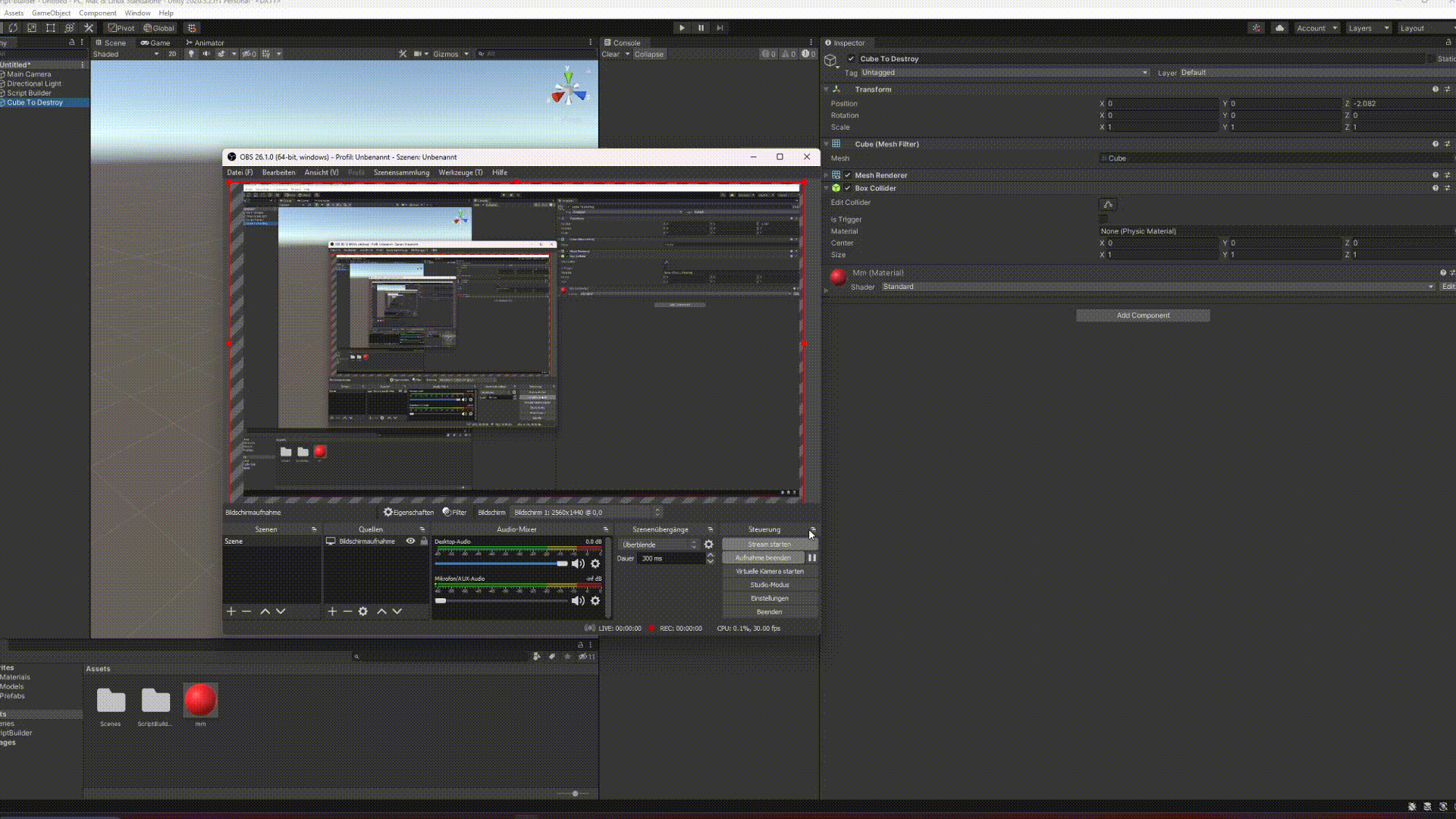Open the Tag Untagged dropdown
Viewport: 1456px width, 819px height.
(x=1004, y=73)
